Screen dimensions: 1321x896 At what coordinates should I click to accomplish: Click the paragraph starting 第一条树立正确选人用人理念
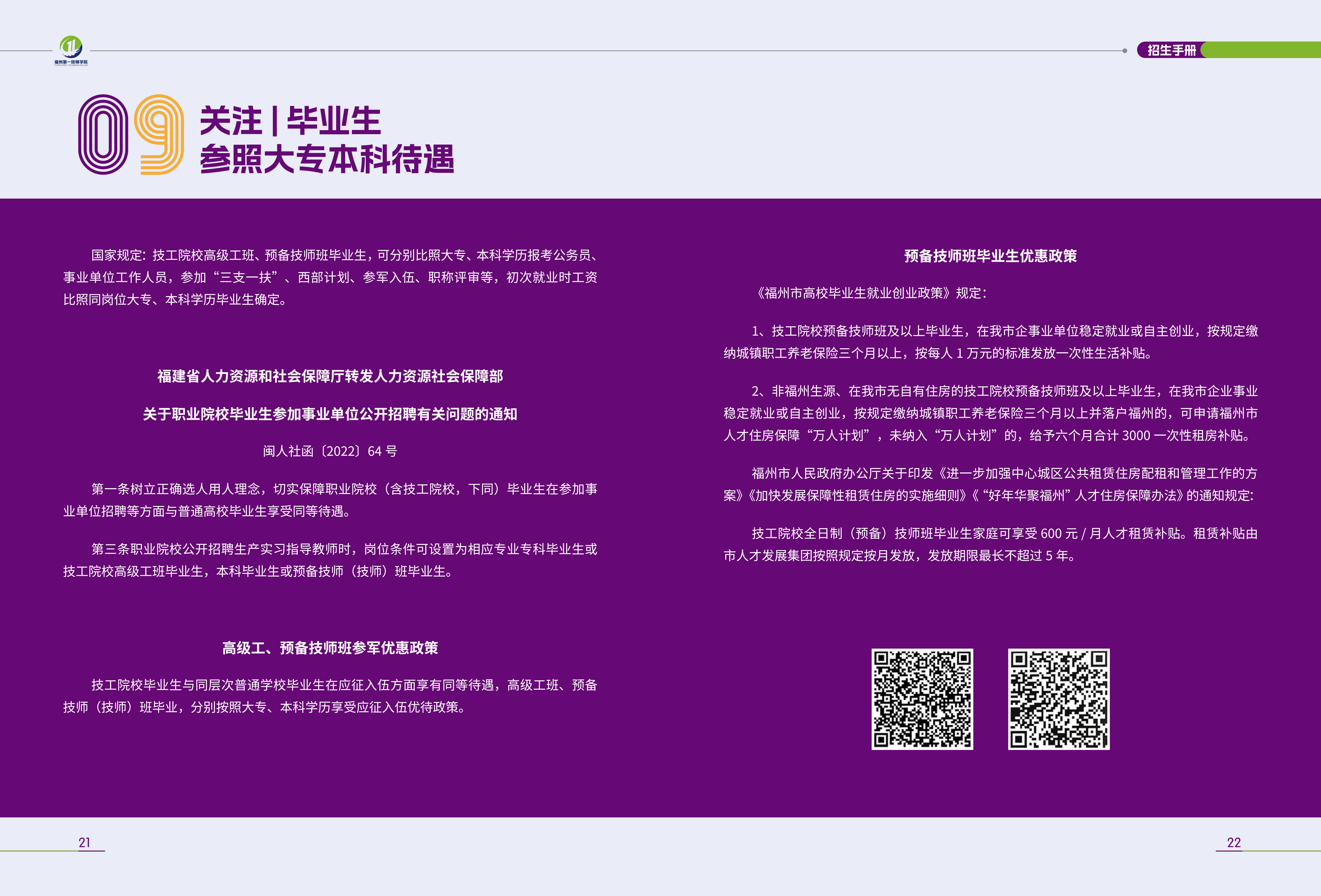click(x=330, y=500)
